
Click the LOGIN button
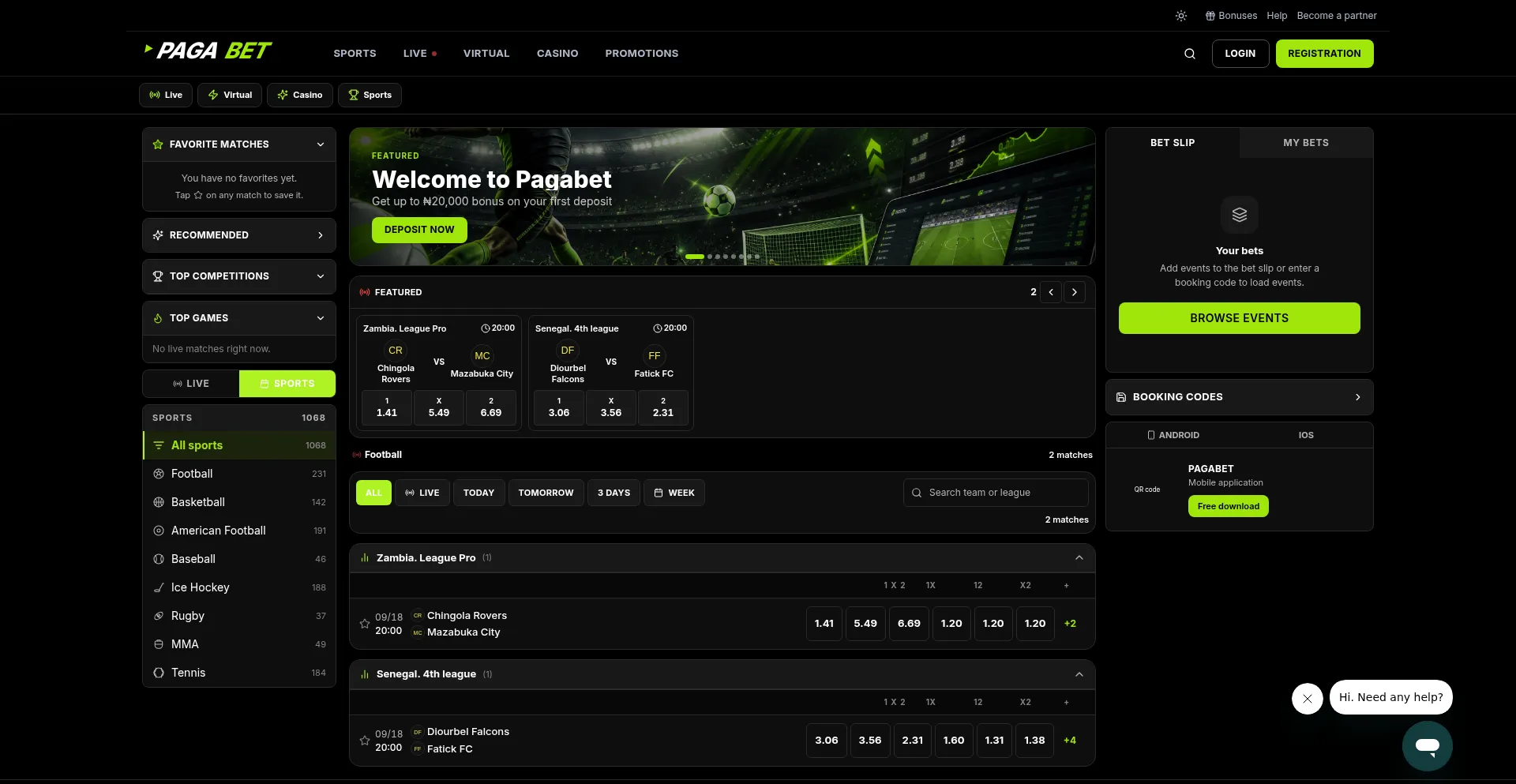point(1240,54)
